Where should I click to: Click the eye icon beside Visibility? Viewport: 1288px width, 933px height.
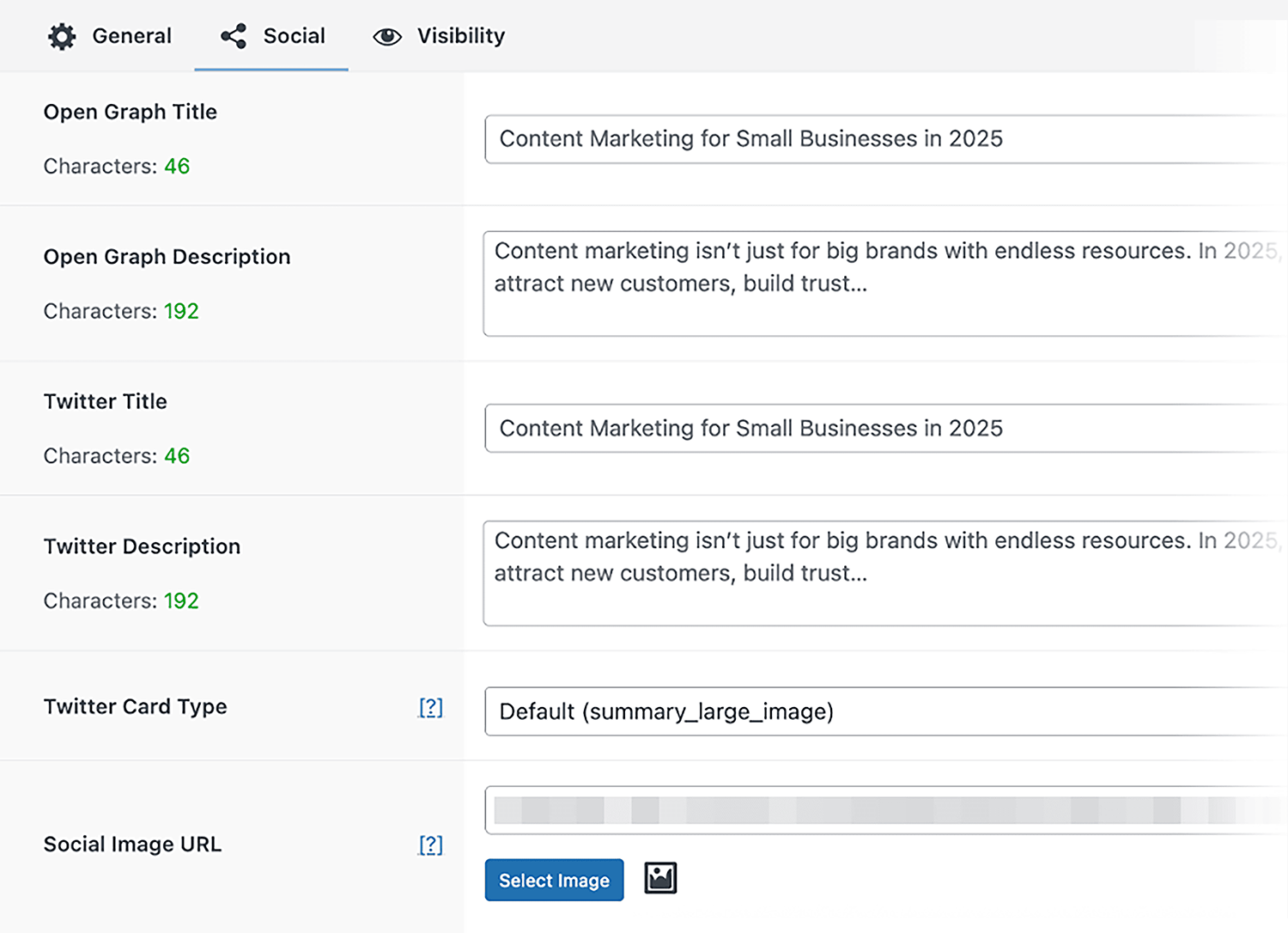387,36
